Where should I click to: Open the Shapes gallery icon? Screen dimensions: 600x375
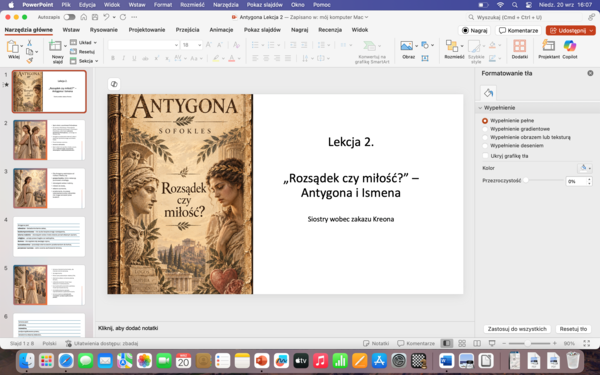[x=425, y=45]
